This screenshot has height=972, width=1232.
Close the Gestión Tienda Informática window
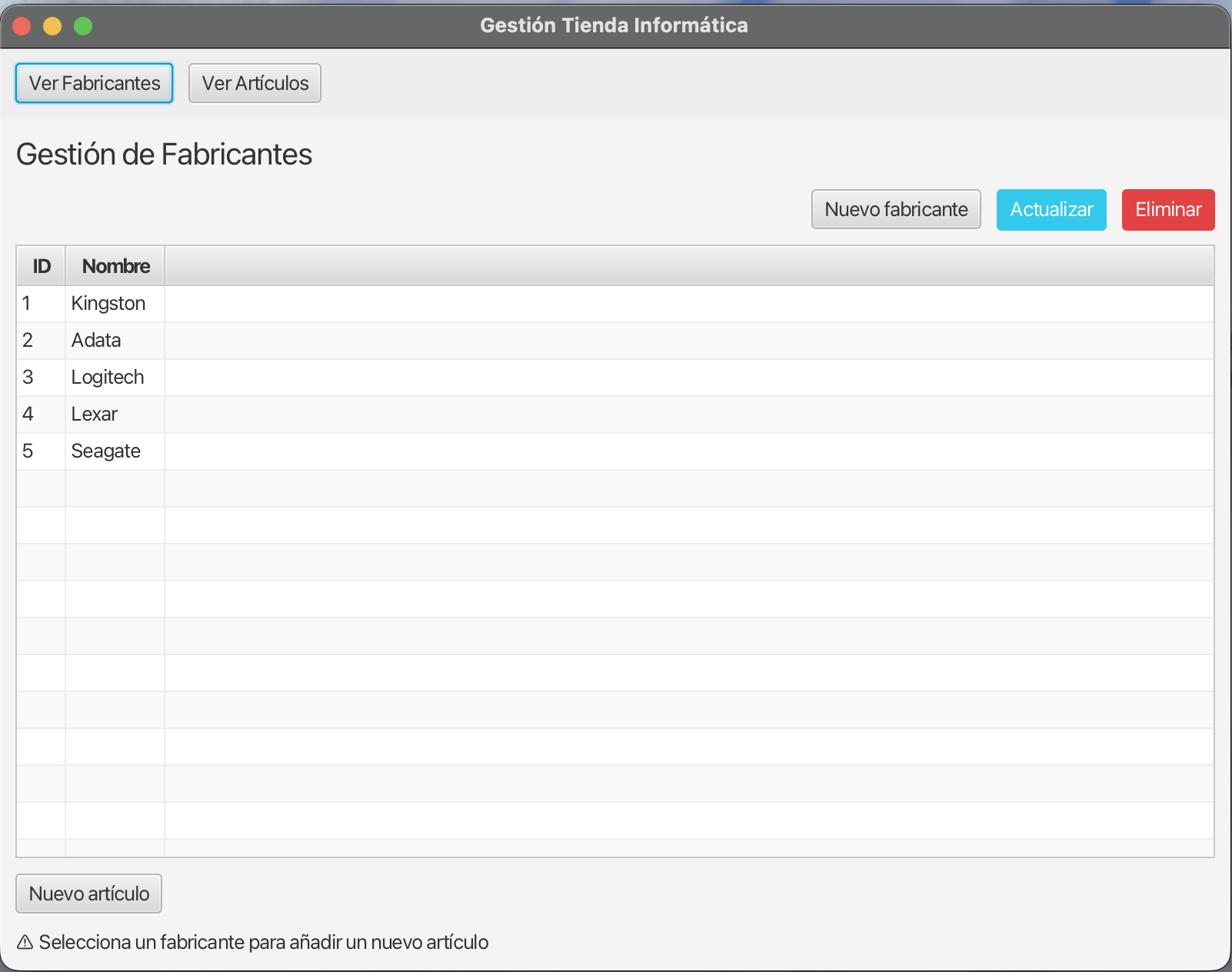pyautogui.click(x=22, y=26)
